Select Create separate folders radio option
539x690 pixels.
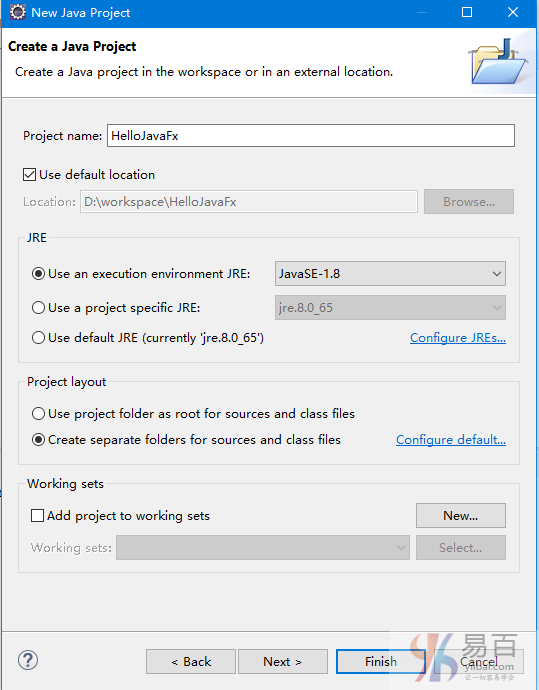(x=38, y=440)
